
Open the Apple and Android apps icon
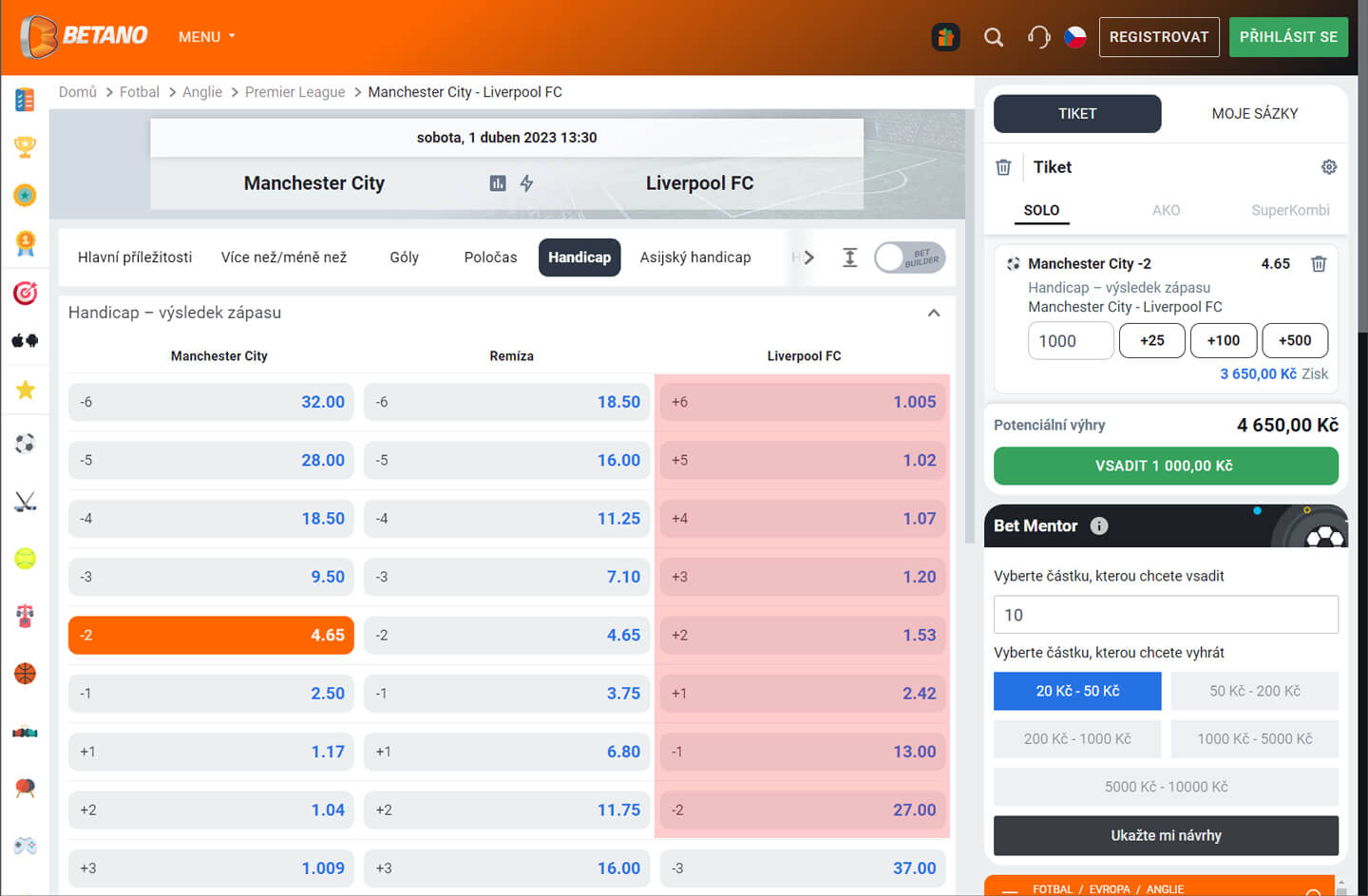(25, 340)
